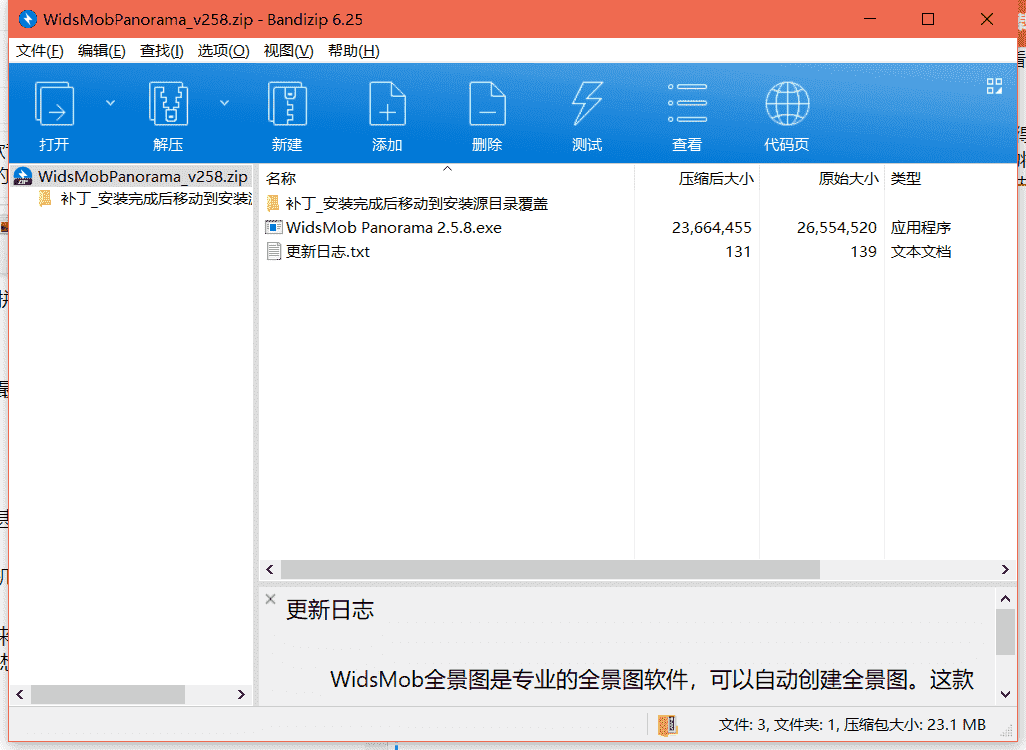The height and width of the screenshot is (750, 1026).
Task: Expand the Open (打开) dropdown arrow
Action: click(x=111, y=103)
